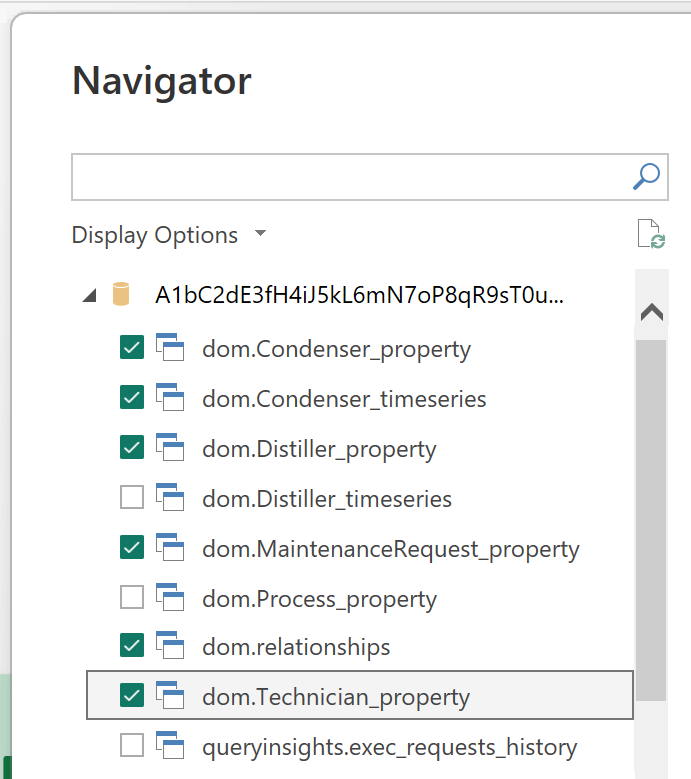691x779 pixels.
Task: Click the dom.Distiller_timeseries table icon
Action: coord(170,497)
